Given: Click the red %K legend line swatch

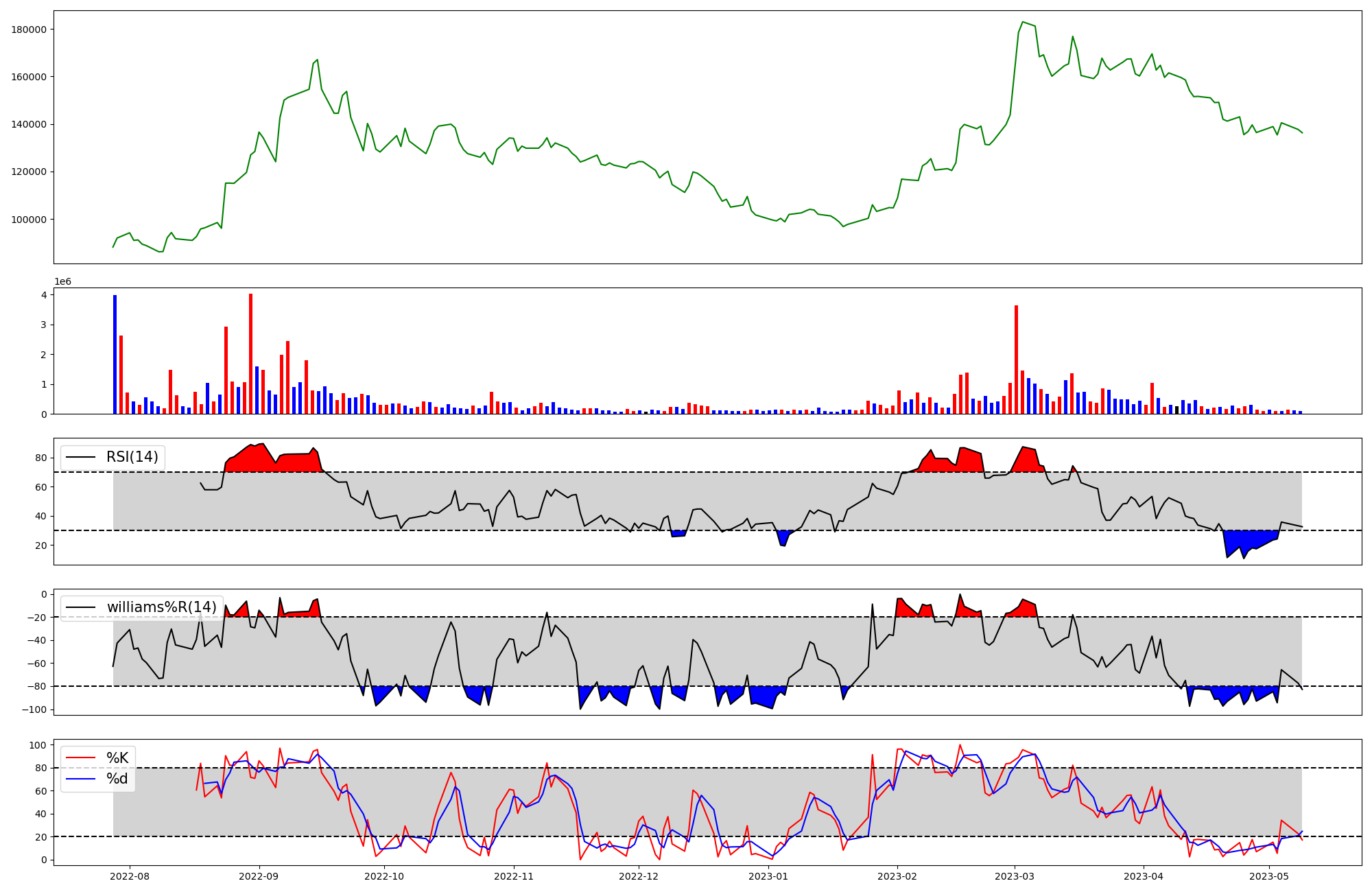Looking at the screenshot, I should coord(82,758).
